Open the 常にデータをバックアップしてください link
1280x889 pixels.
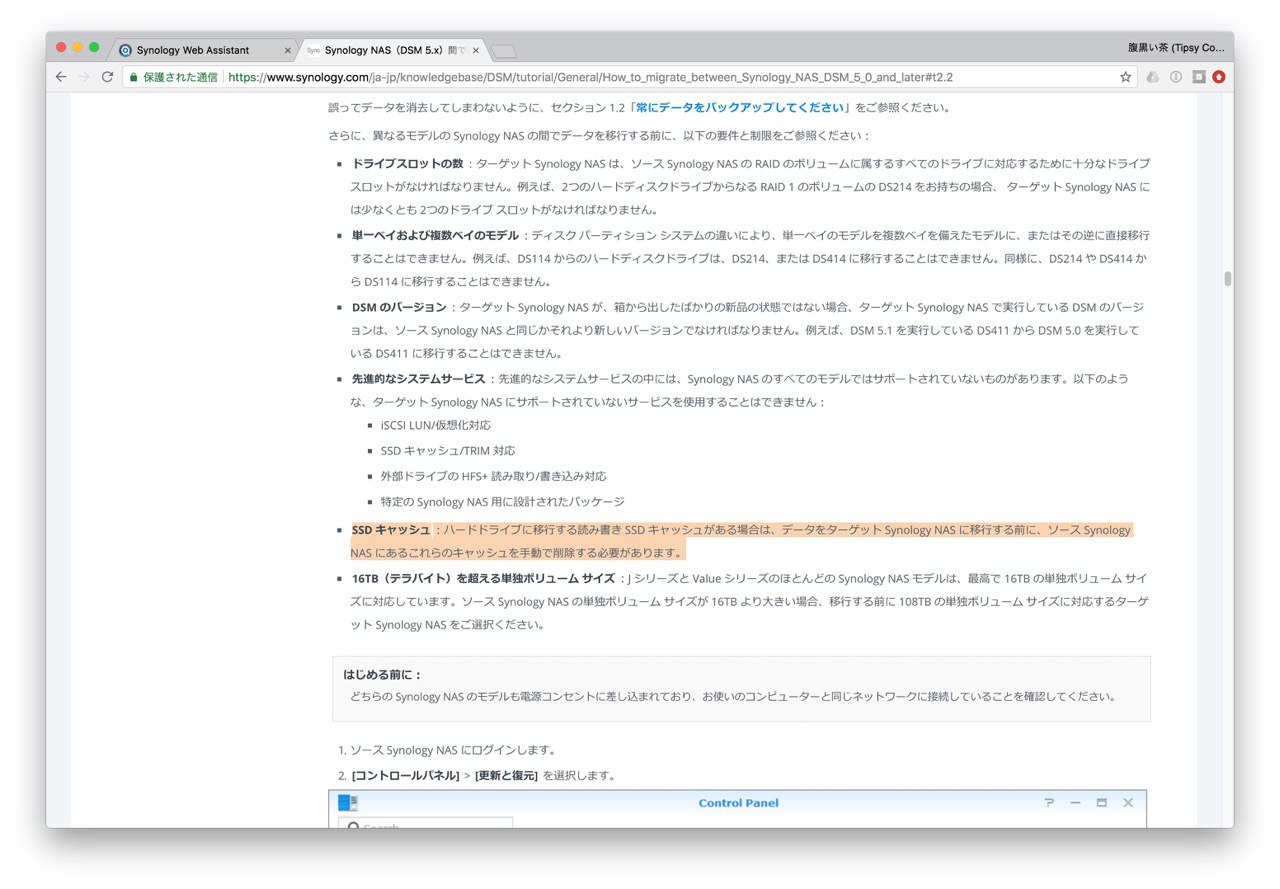(x=742, y=108)
